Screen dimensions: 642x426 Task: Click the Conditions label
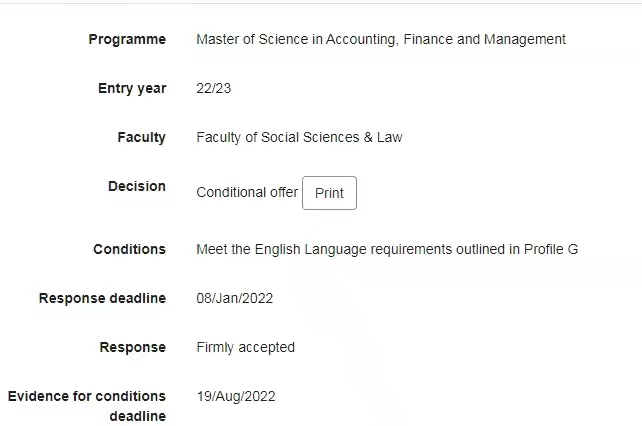pyautogui.click(x=129, y=249)
